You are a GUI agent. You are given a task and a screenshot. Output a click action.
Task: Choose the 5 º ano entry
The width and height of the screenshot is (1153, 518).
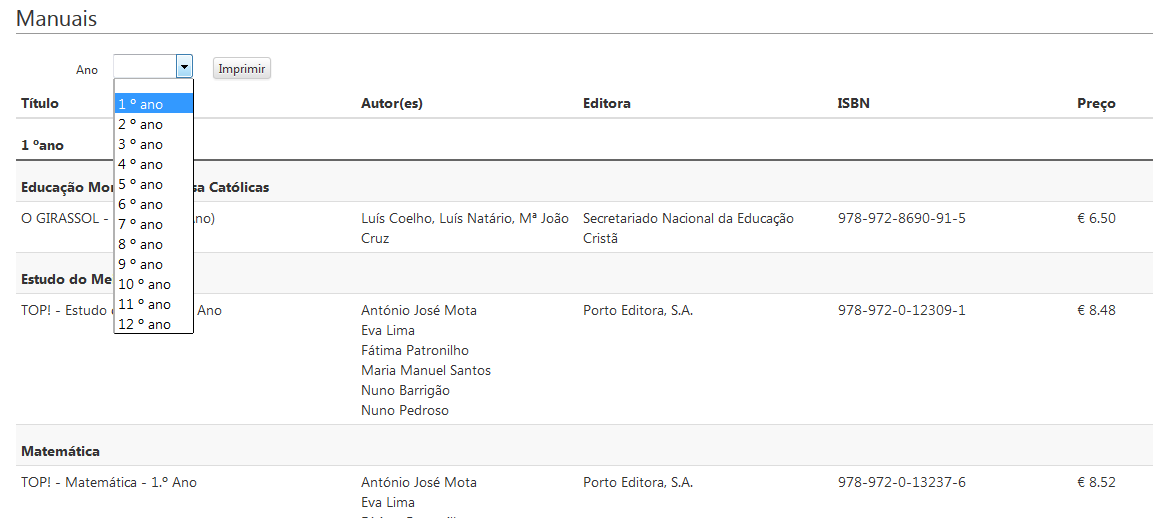[x=152, y=184]
